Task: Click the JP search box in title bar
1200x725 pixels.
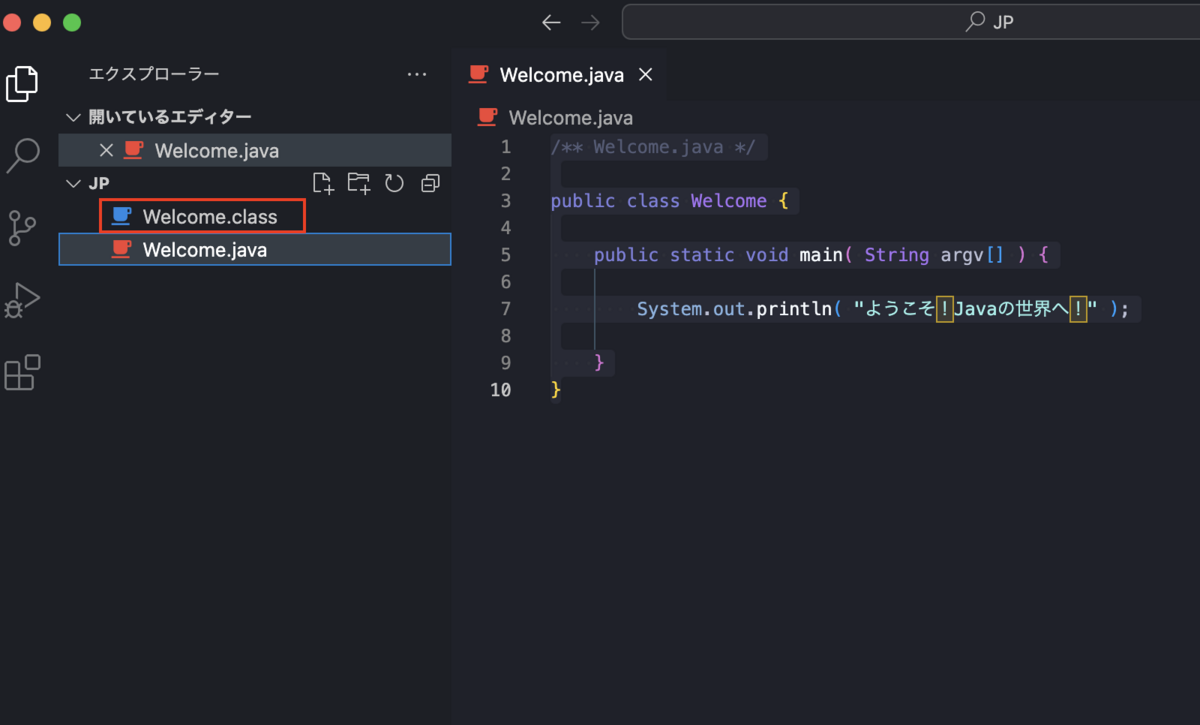Action: point(911,22)
